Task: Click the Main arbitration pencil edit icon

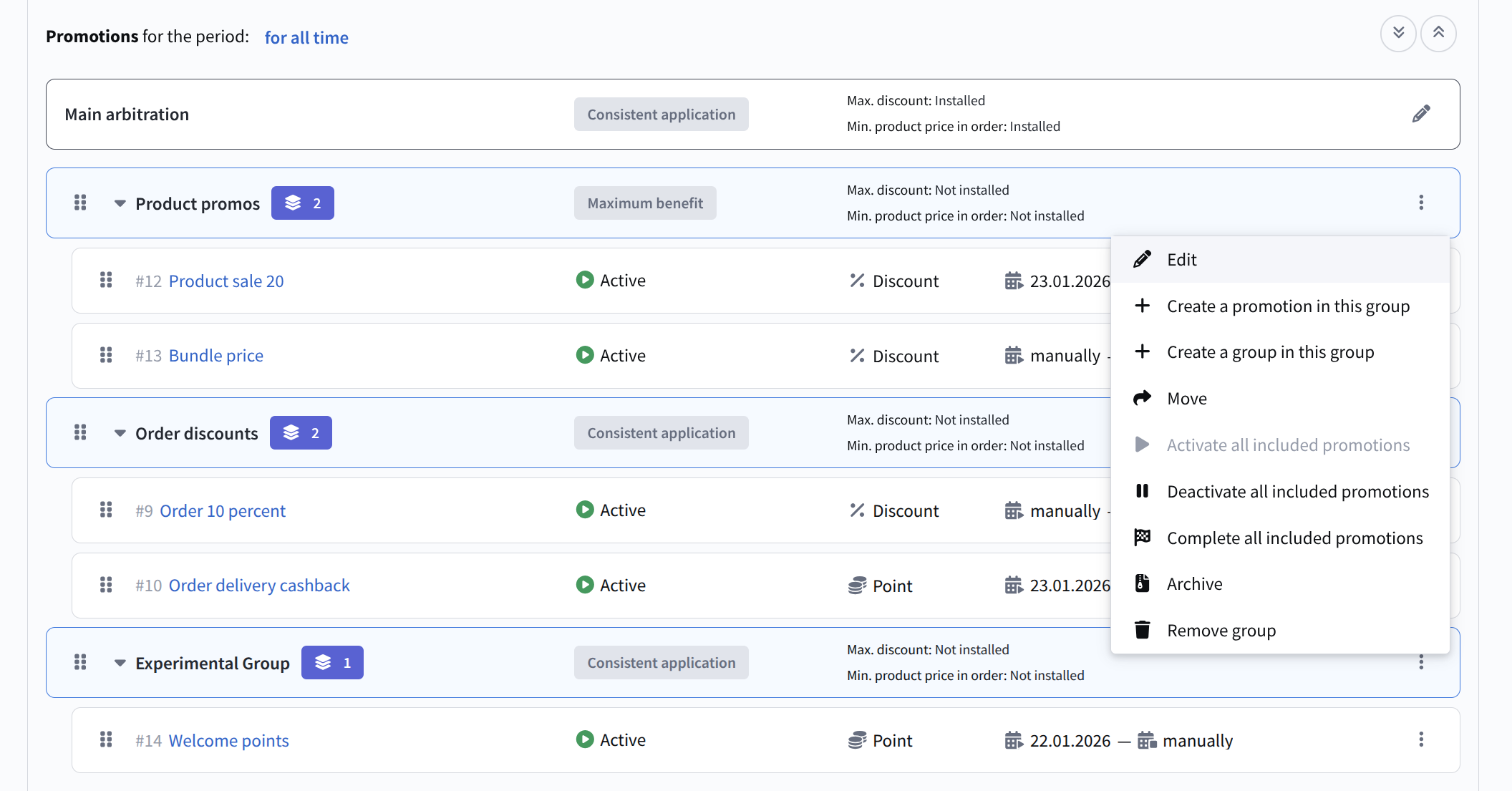Action: click(x=1420, y=114)
